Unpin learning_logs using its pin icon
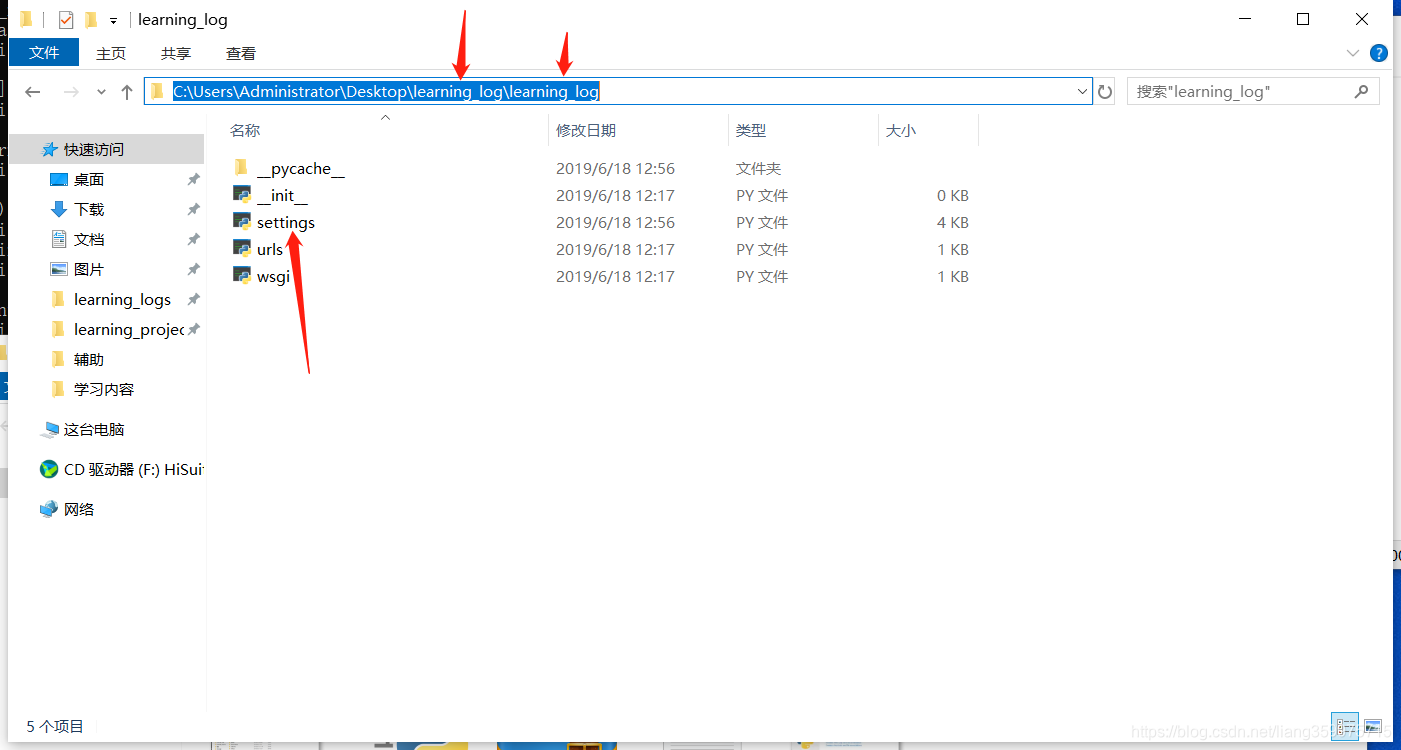This screenshot has width=1401, height=750. [x=193, y=299]
